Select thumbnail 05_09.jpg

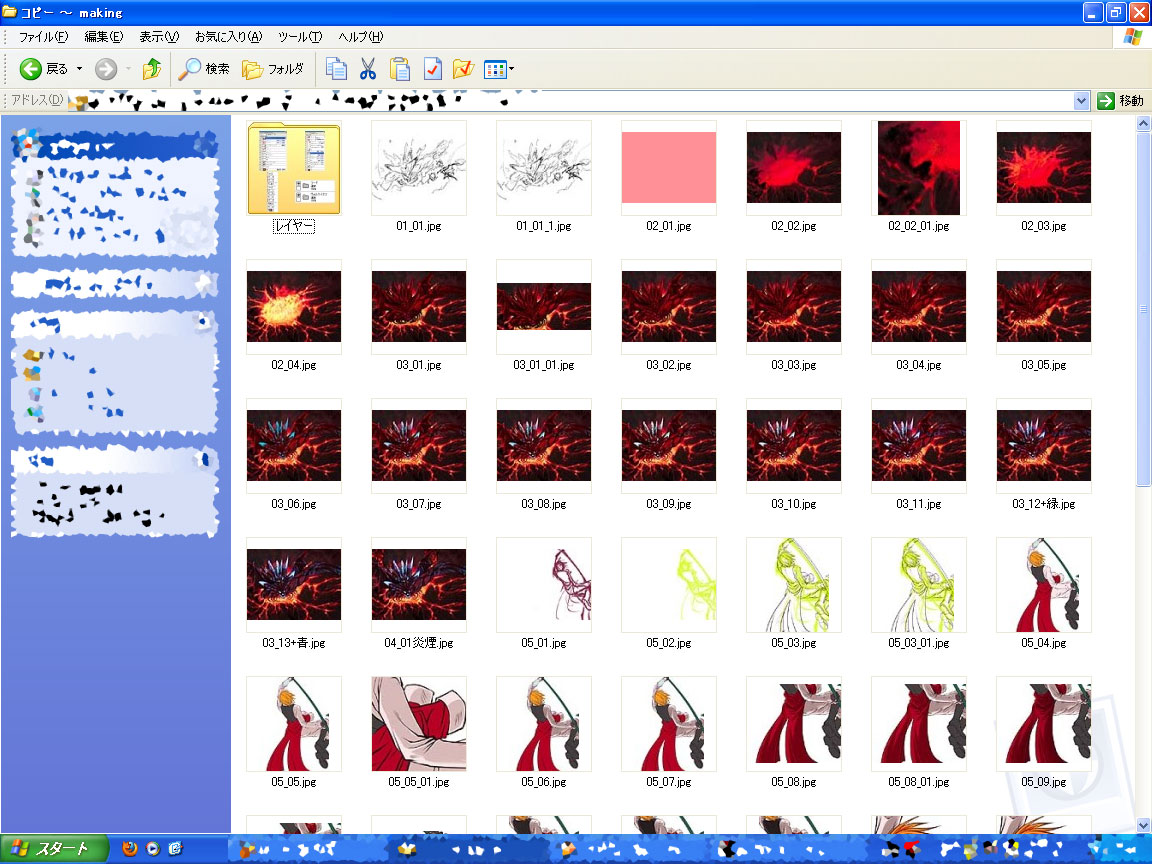1043,724
